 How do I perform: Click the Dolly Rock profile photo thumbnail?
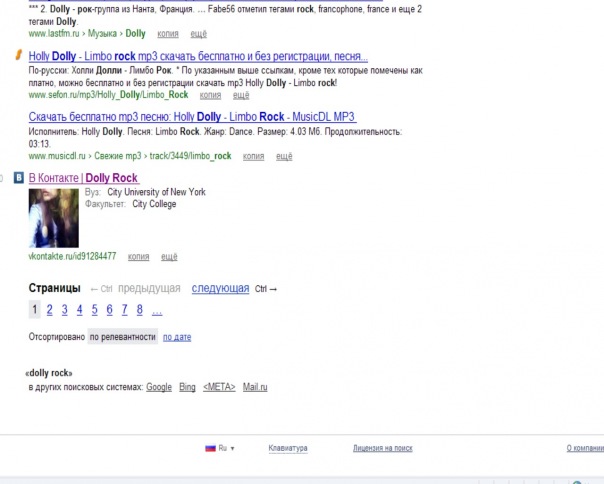pyautogui.click(x=54, y=218)
